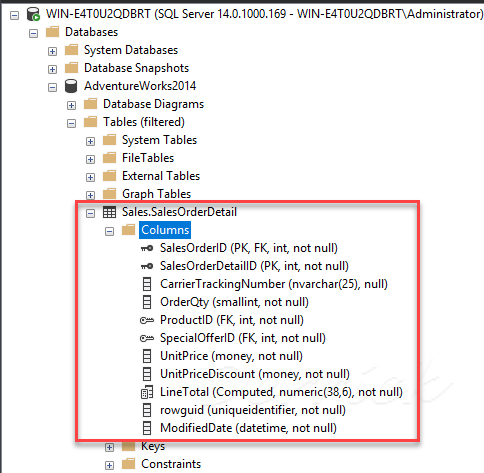Expand the Database Snapshots node
Image resolution: width=484 pixels, height=473 pixels.
(52, 69)
